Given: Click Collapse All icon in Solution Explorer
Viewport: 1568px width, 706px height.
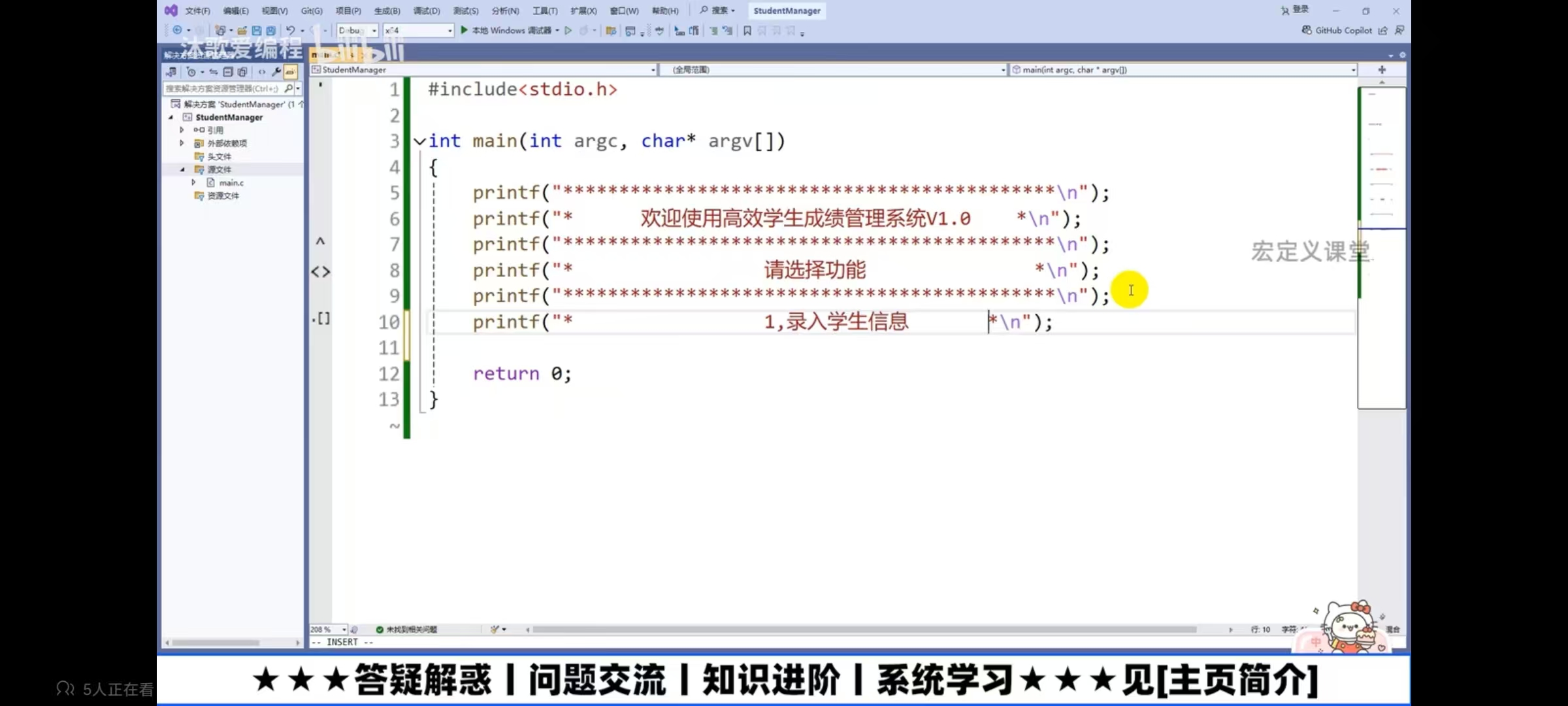Looking at the screenshot, I should (228, 72).
